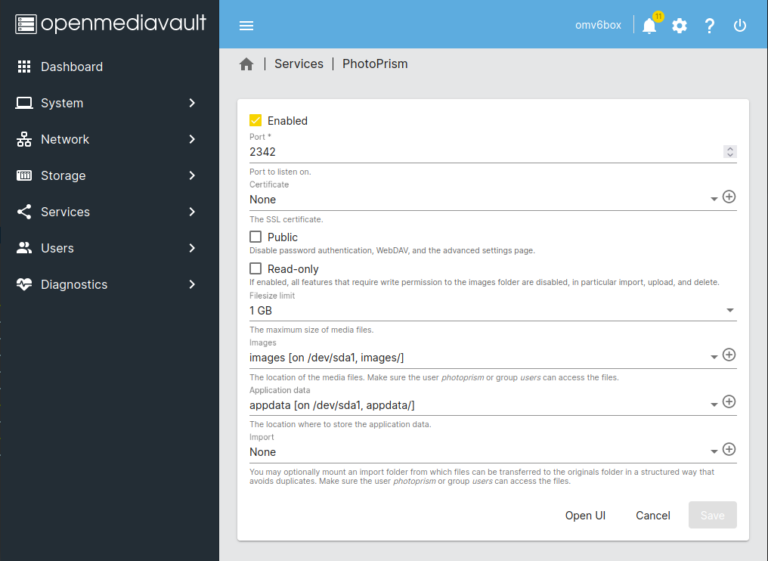Uncheck the Enabled checkbox

tap(256, 121)
